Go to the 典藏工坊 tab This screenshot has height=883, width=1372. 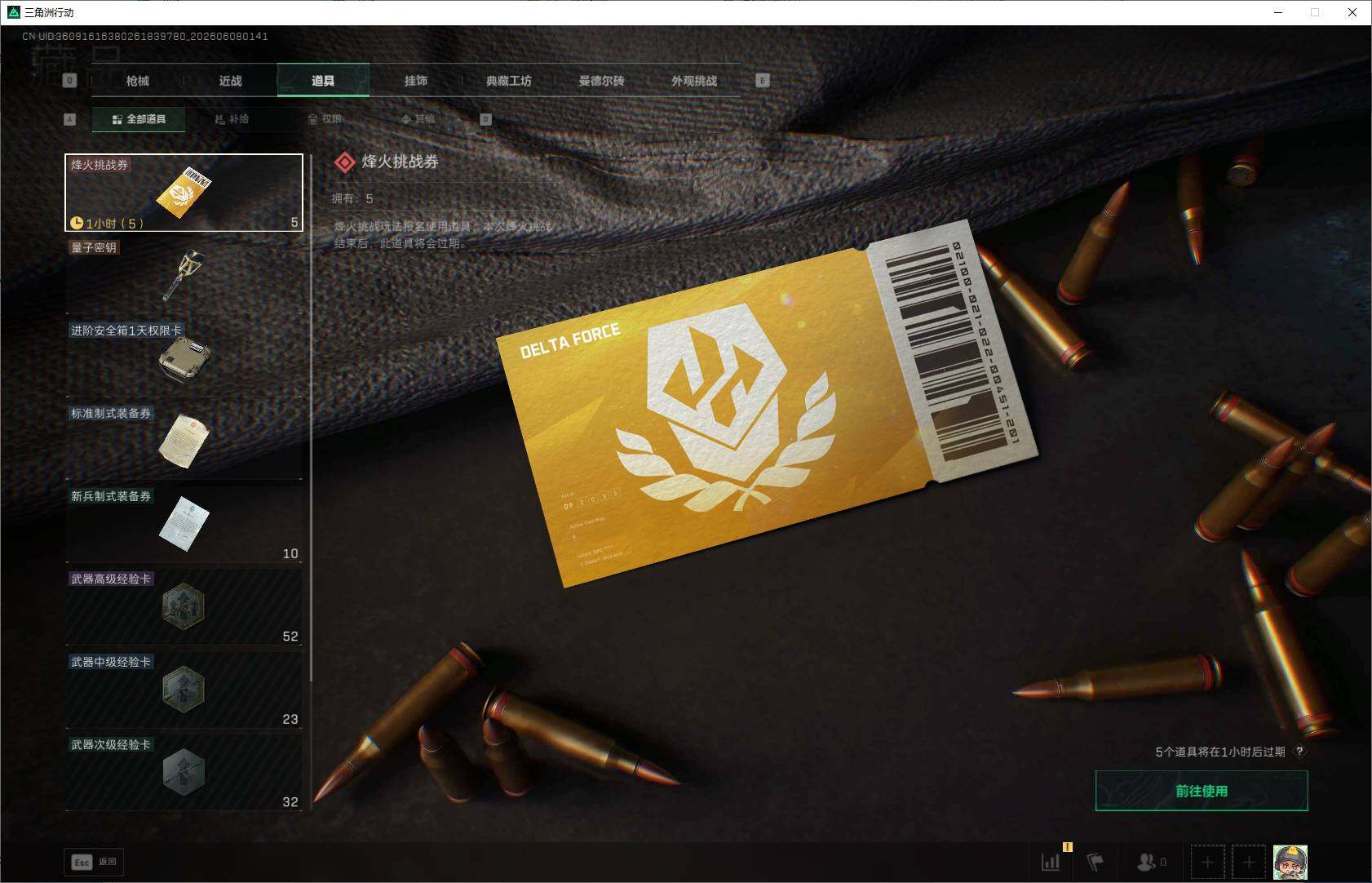[x=509, y=81]
